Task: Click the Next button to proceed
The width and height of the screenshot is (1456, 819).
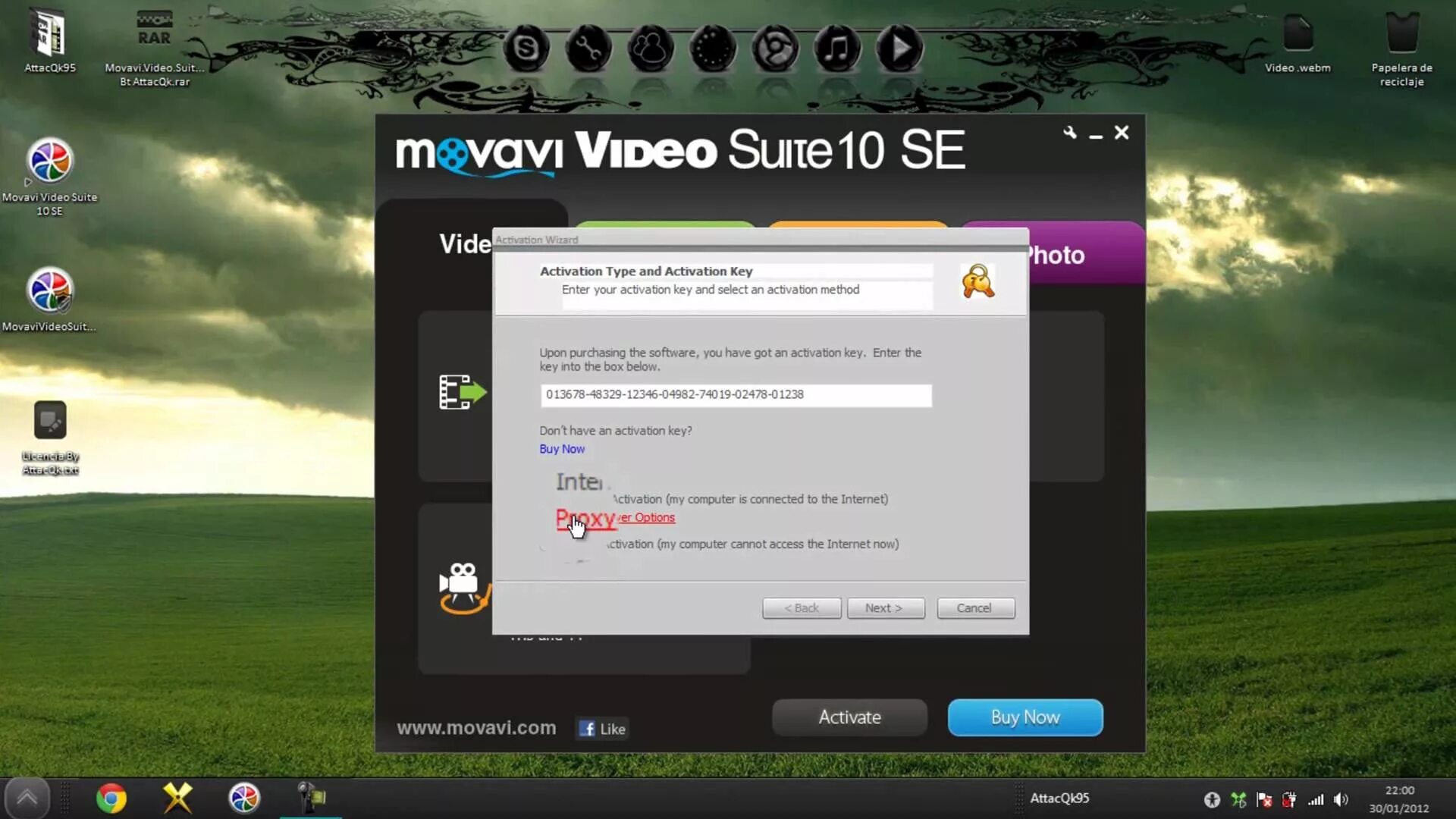Action: click(x=885, y=607)
